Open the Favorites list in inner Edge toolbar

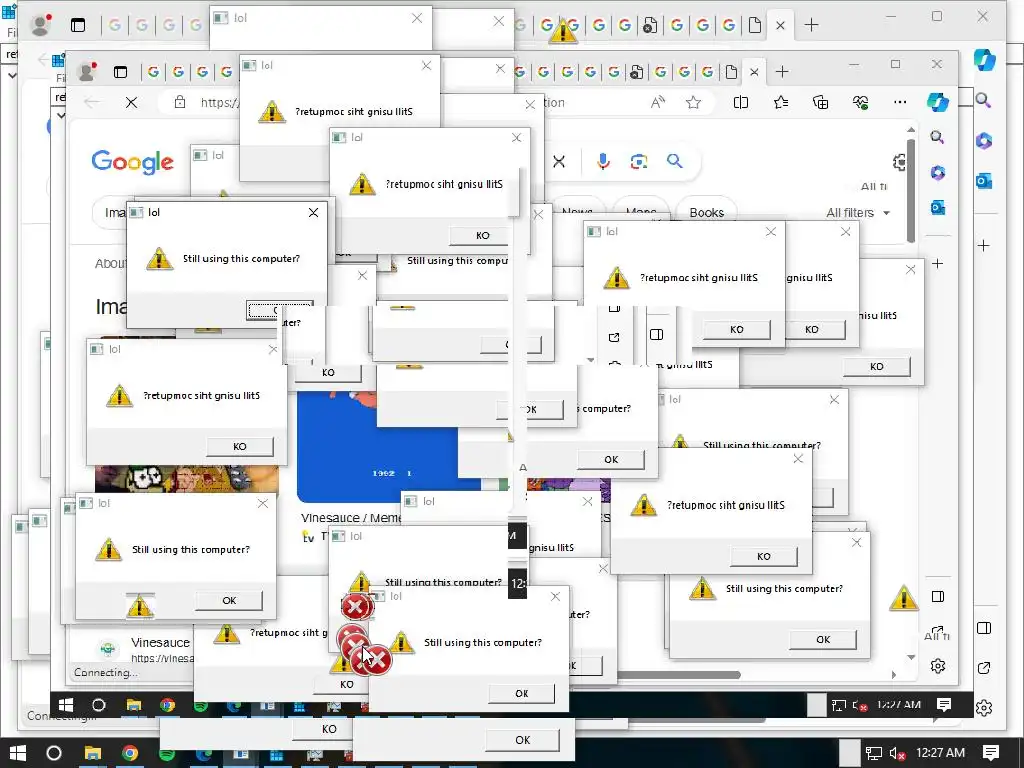point(780,103)
